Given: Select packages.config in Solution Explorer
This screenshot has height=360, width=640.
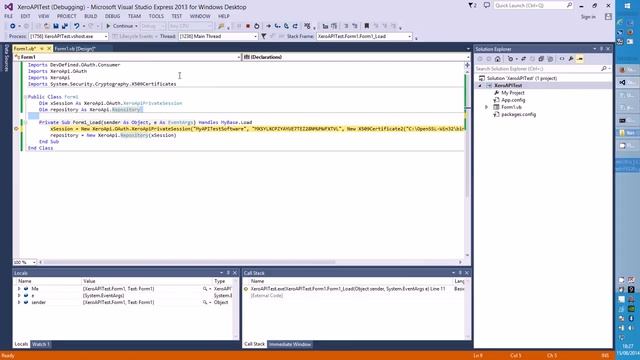Looking at the screenshot, I should point(518,115).
